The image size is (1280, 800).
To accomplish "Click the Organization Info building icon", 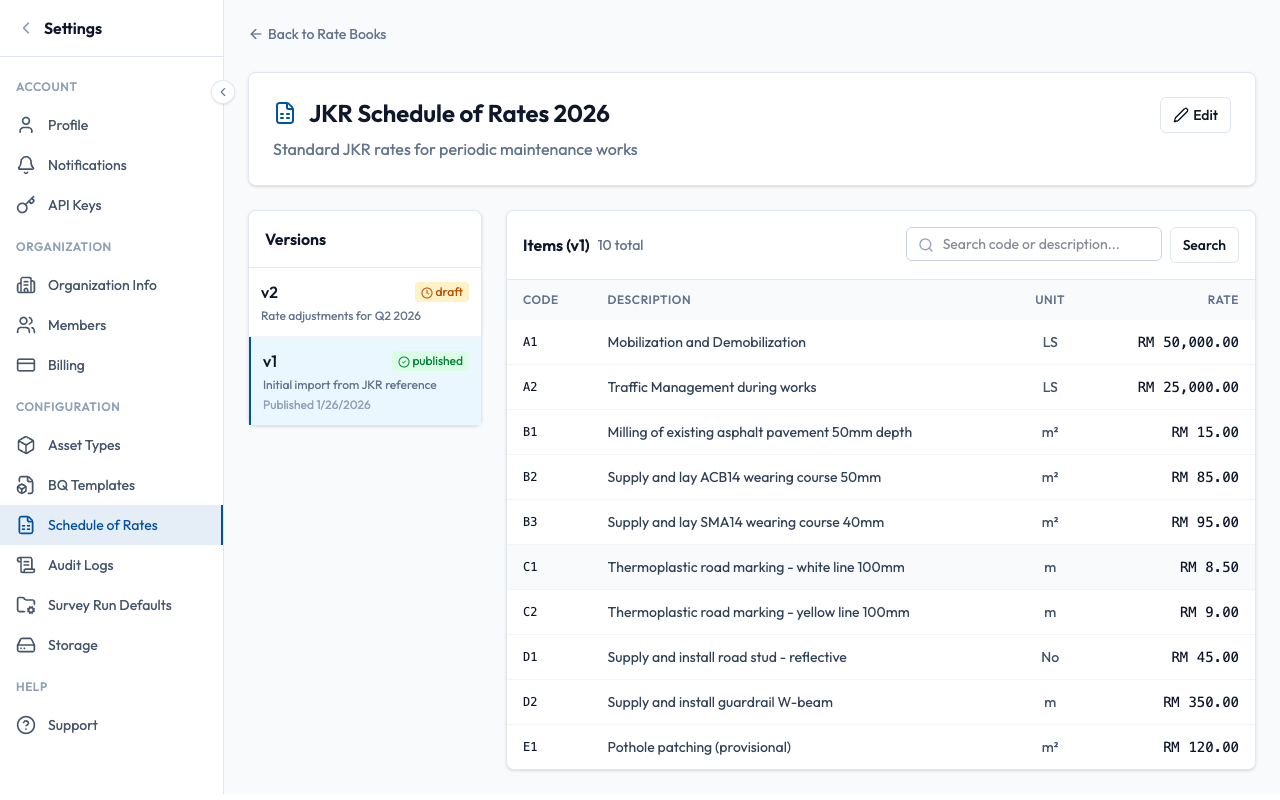I will [27, 285].
